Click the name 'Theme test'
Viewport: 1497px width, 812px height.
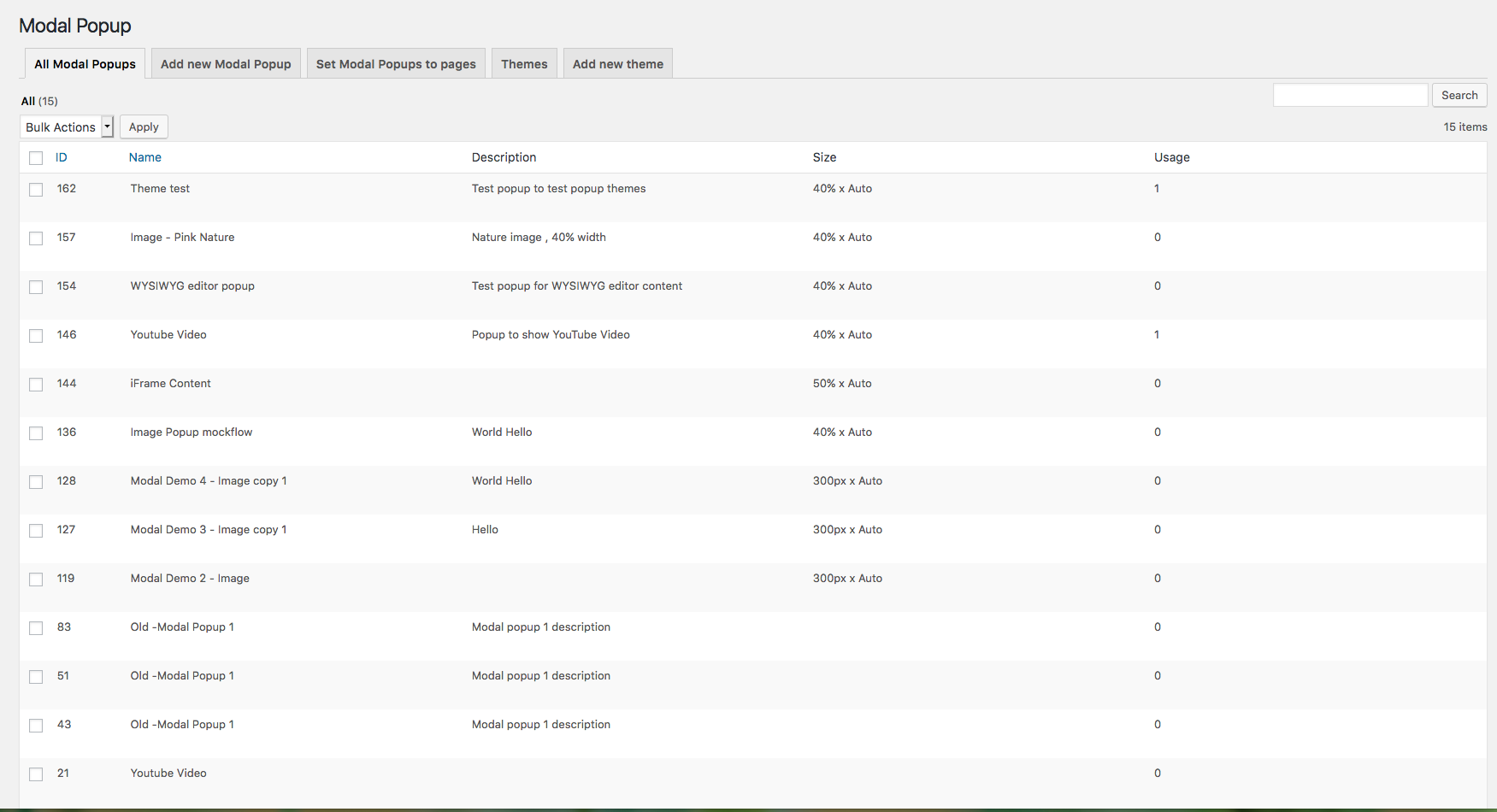[x=160, y=189]
